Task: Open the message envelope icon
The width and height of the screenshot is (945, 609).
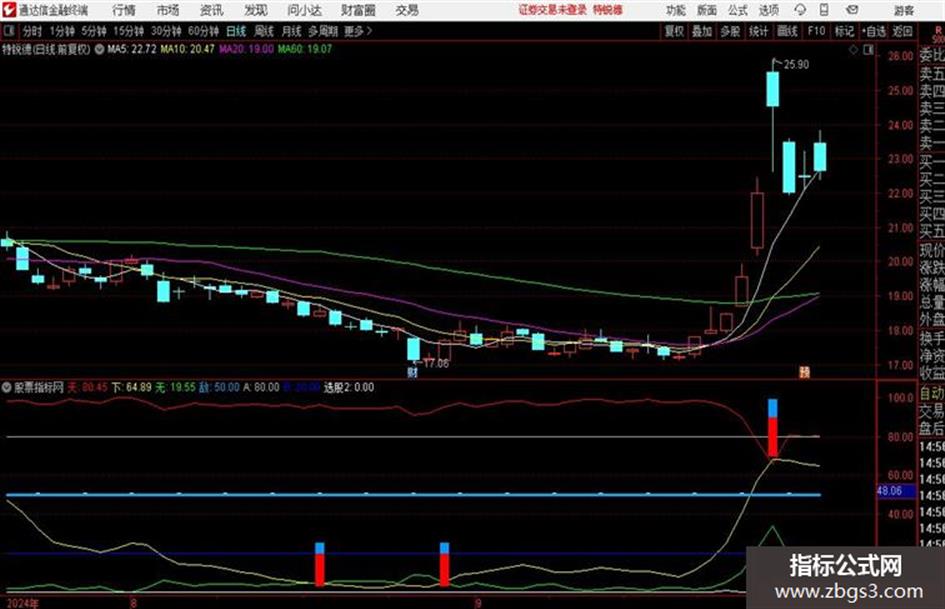Action: (x=852, y=10)
